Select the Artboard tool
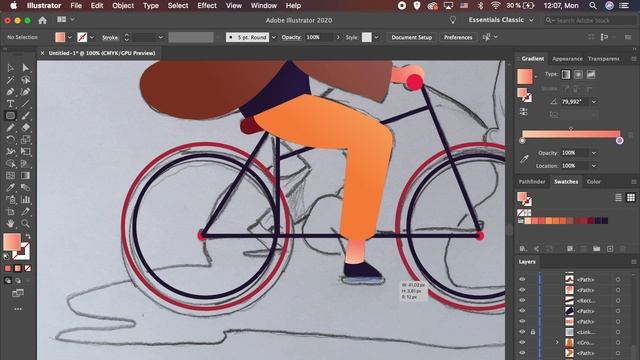Viewport: 640px width, 360px height. click(x=10, y=211)
